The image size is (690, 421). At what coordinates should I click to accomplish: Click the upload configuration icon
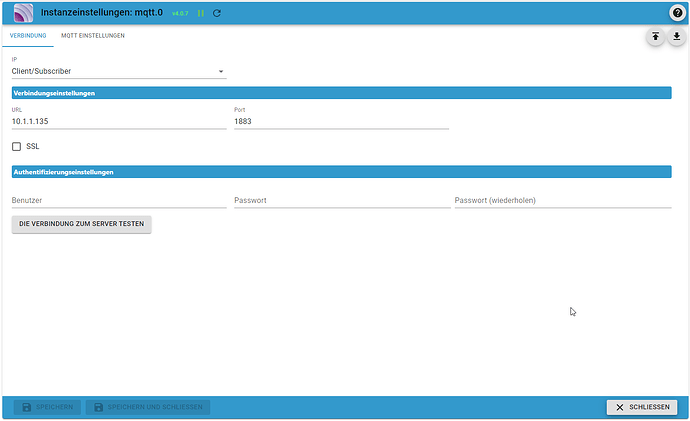(655, 36)
